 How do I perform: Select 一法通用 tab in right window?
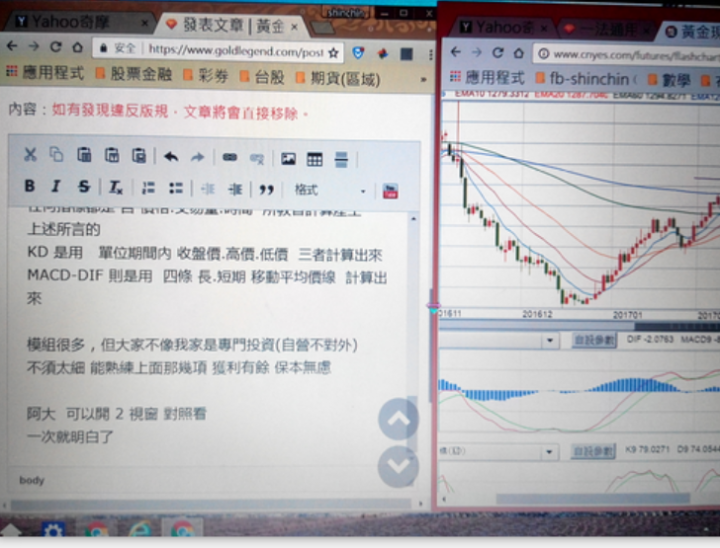pyautogui.click(x=606, y=30)
